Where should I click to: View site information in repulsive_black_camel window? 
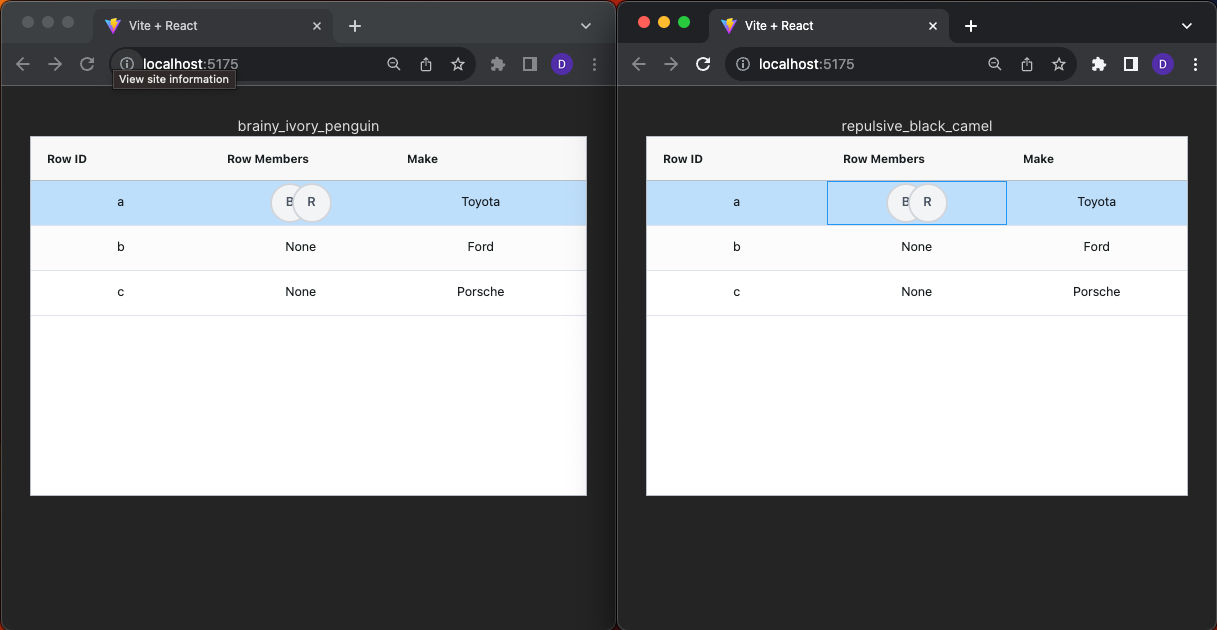click(743, 64)
